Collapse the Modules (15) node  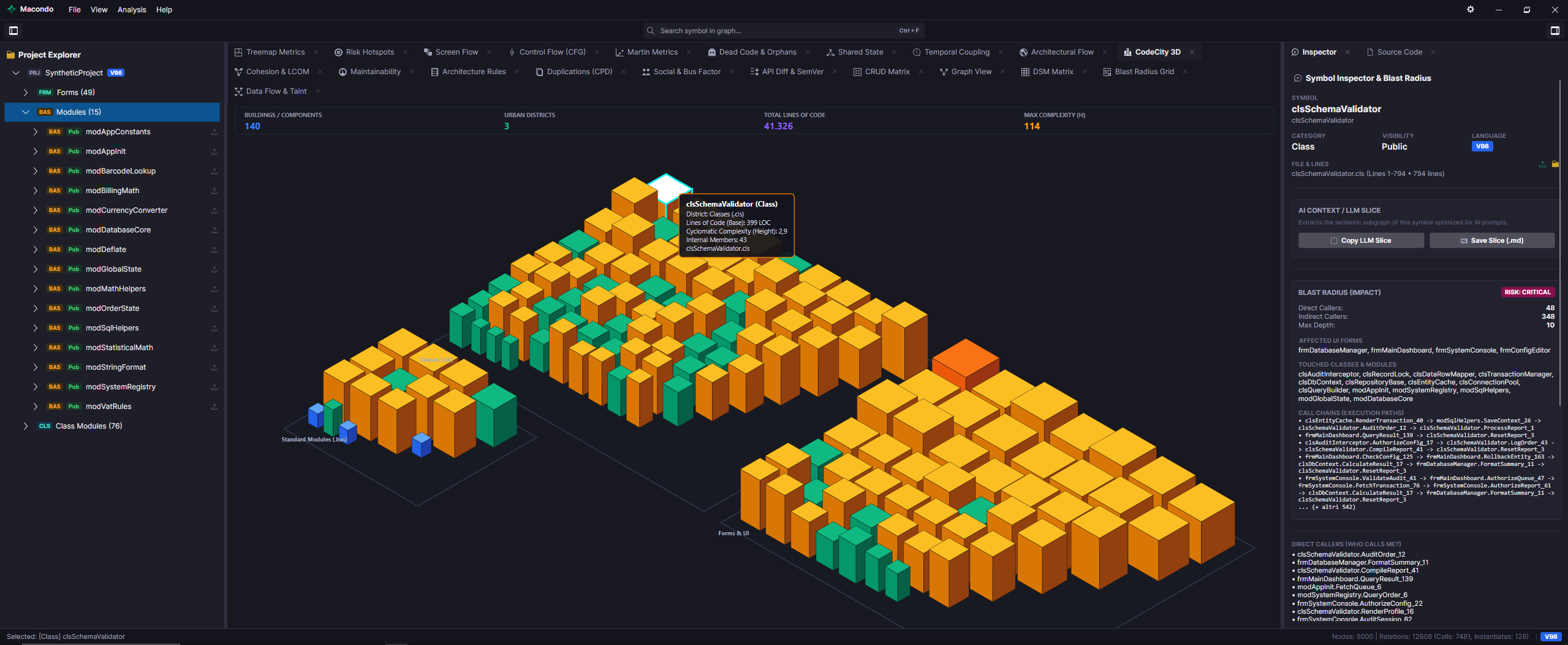(26, 112)
